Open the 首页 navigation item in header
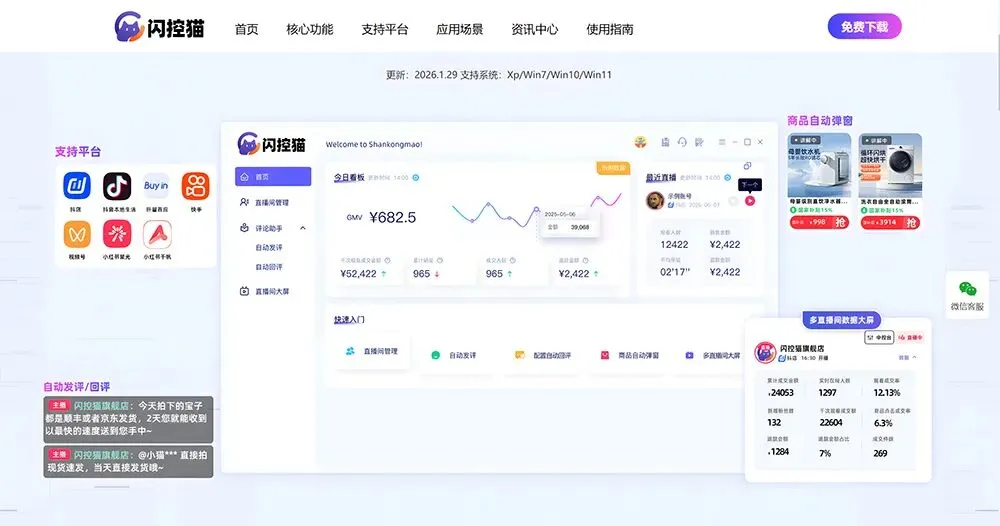The width and height of the screenshot is (1000, 526). (246, 29)
